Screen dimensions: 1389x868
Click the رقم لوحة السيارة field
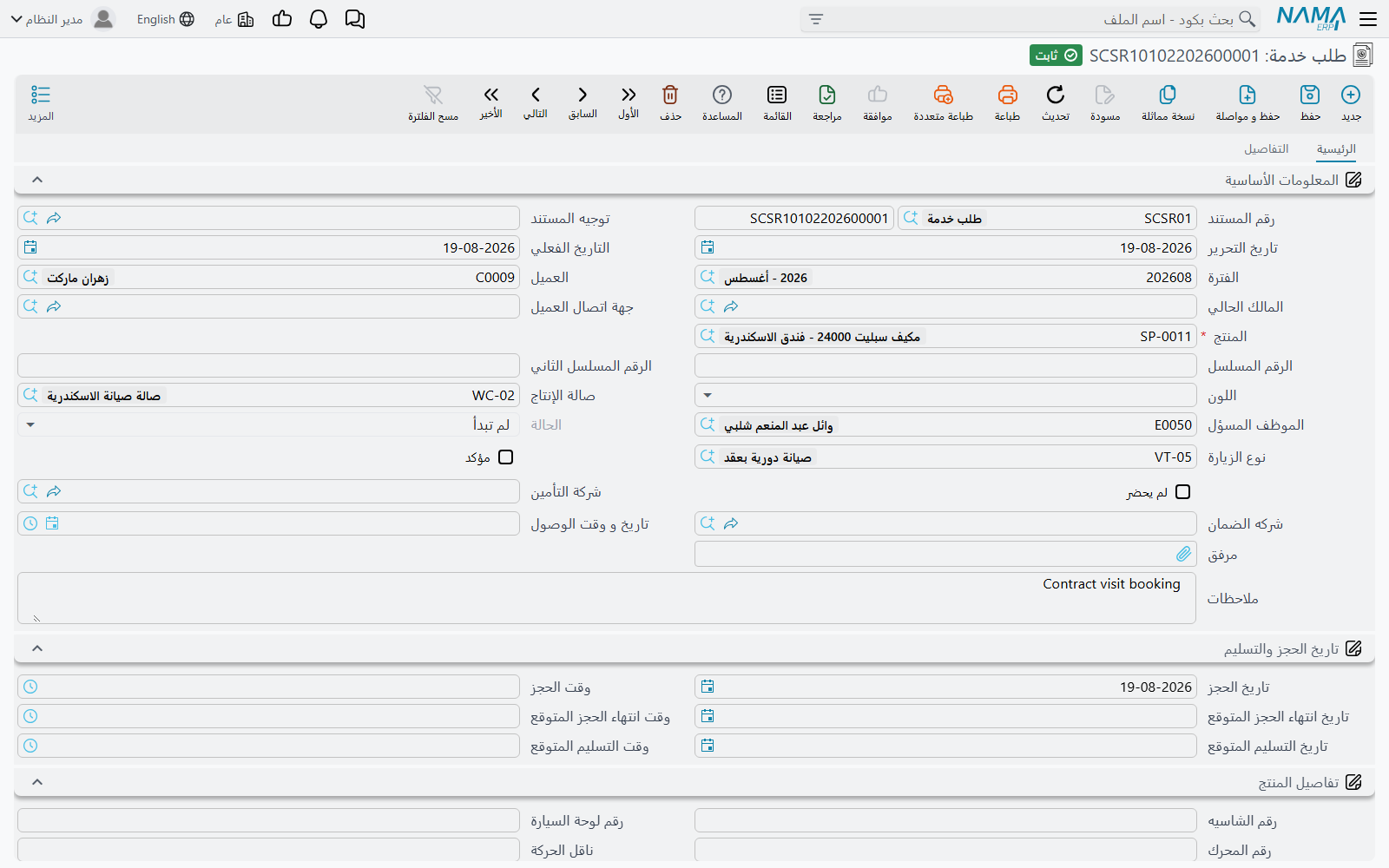(268, 821)
